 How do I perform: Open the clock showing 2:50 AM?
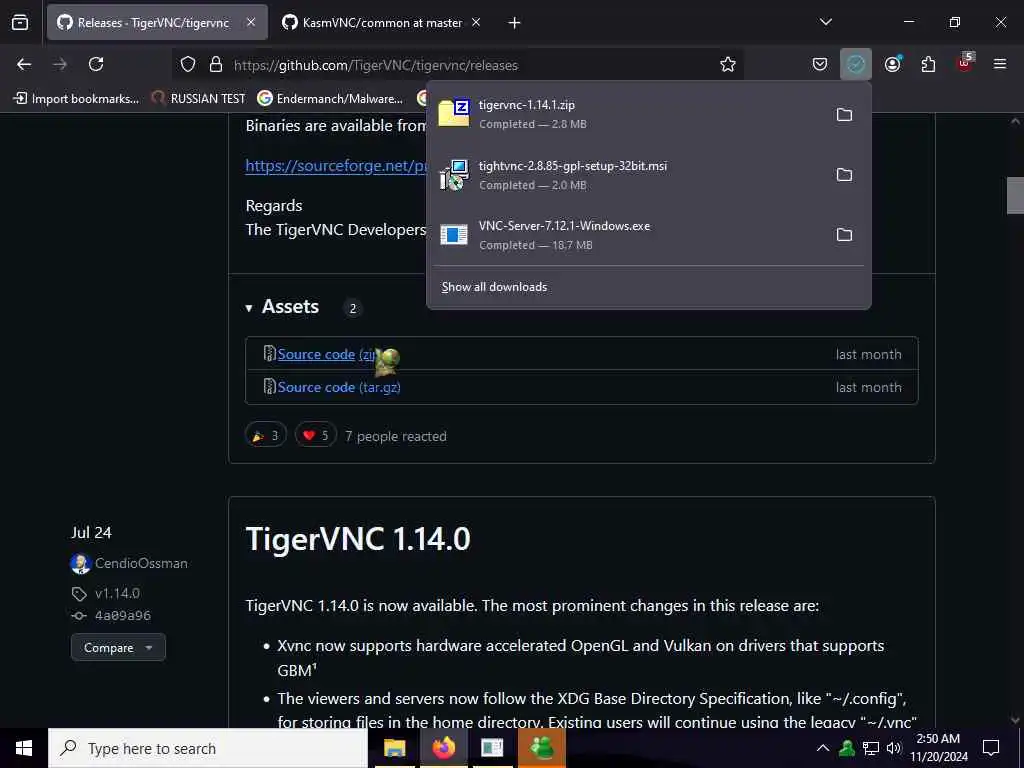click(x=938, y=748)
